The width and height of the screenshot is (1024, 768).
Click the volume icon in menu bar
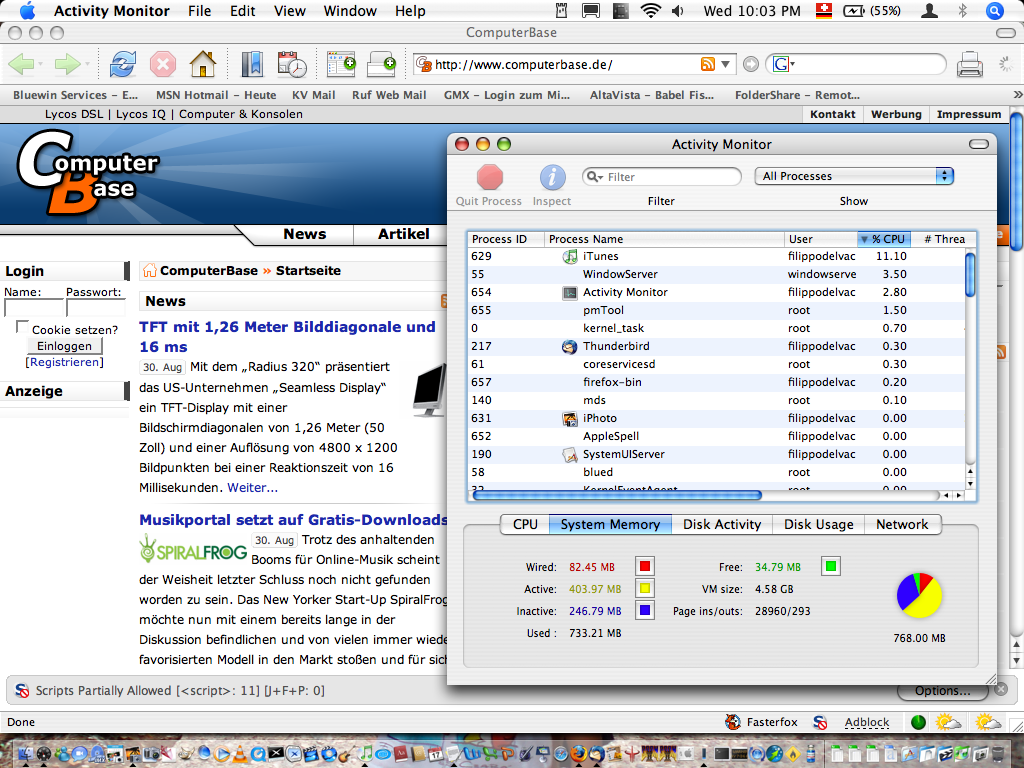678,10
